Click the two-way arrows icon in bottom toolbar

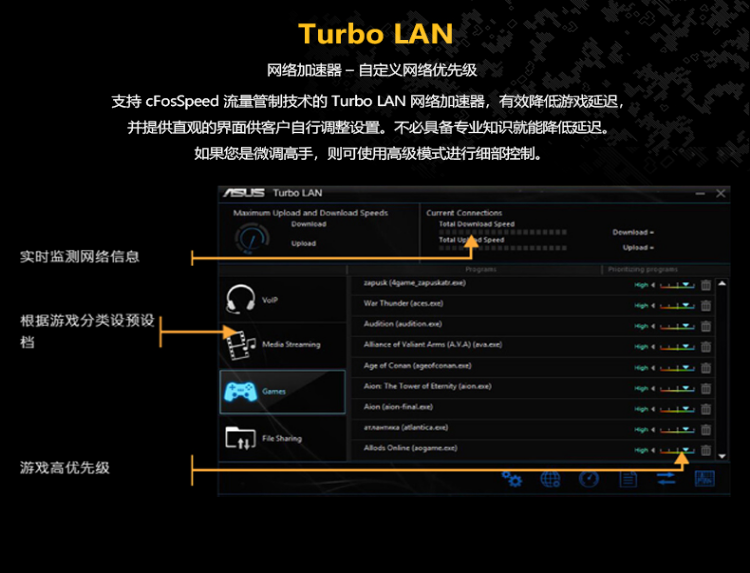coord(666,479)
